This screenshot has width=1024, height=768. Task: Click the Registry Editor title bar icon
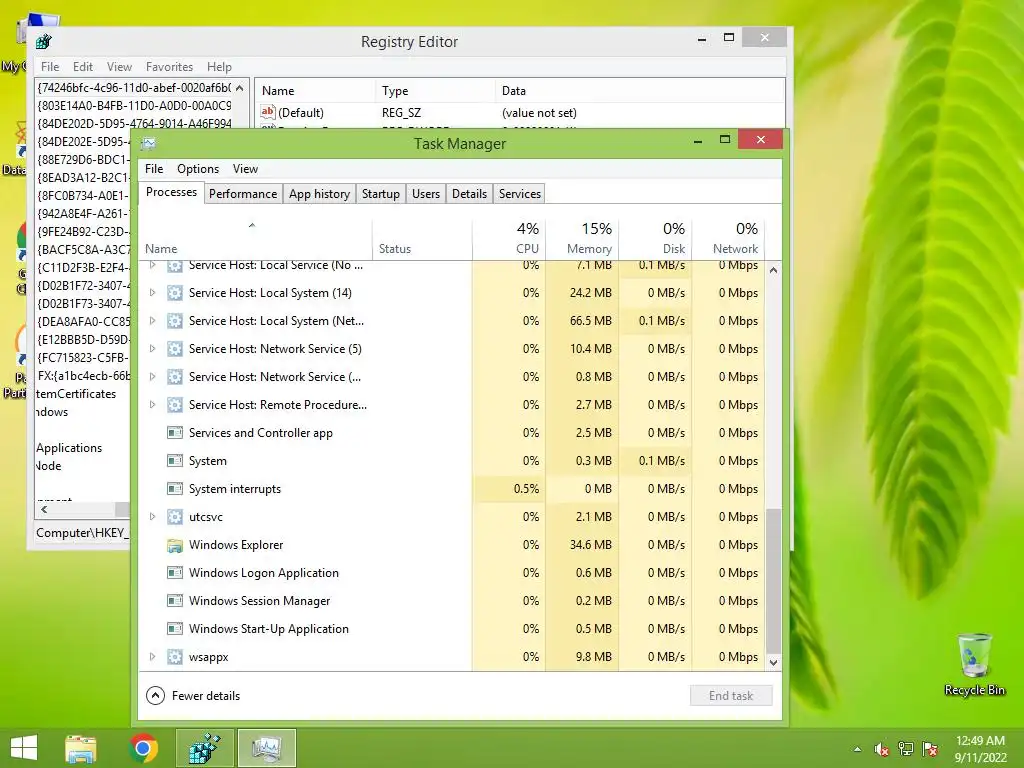(x=44, y=42)
